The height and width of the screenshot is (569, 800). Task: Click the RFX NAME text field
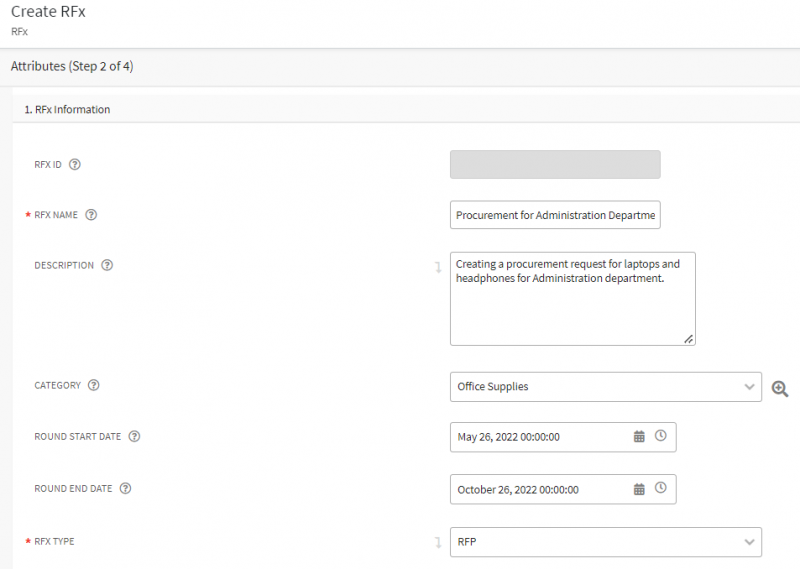coord(555,215)
